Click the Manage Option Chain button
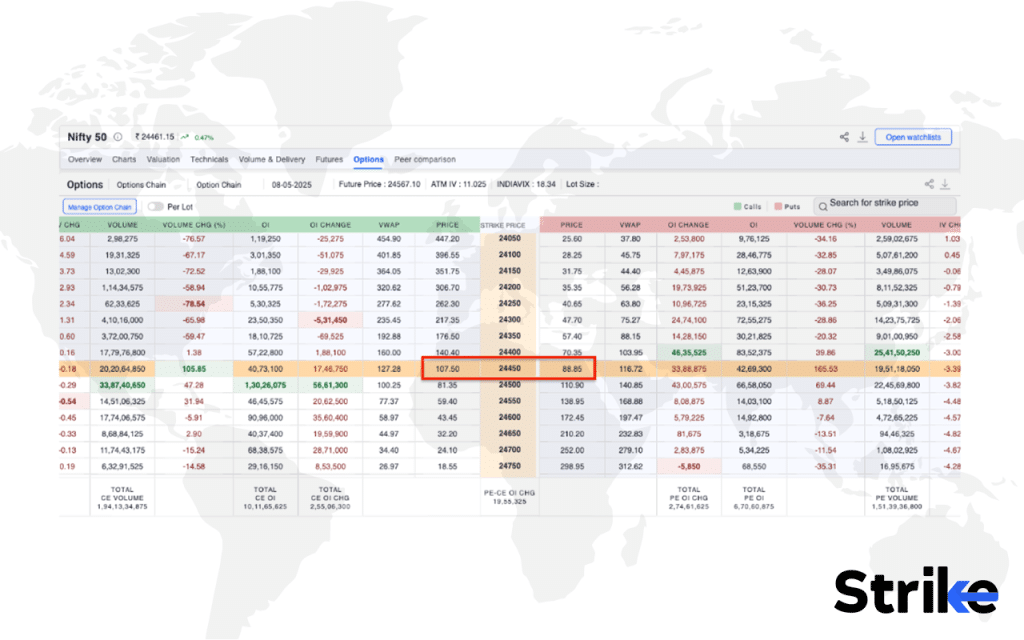Screen dimensions: 1024x640 99,207
